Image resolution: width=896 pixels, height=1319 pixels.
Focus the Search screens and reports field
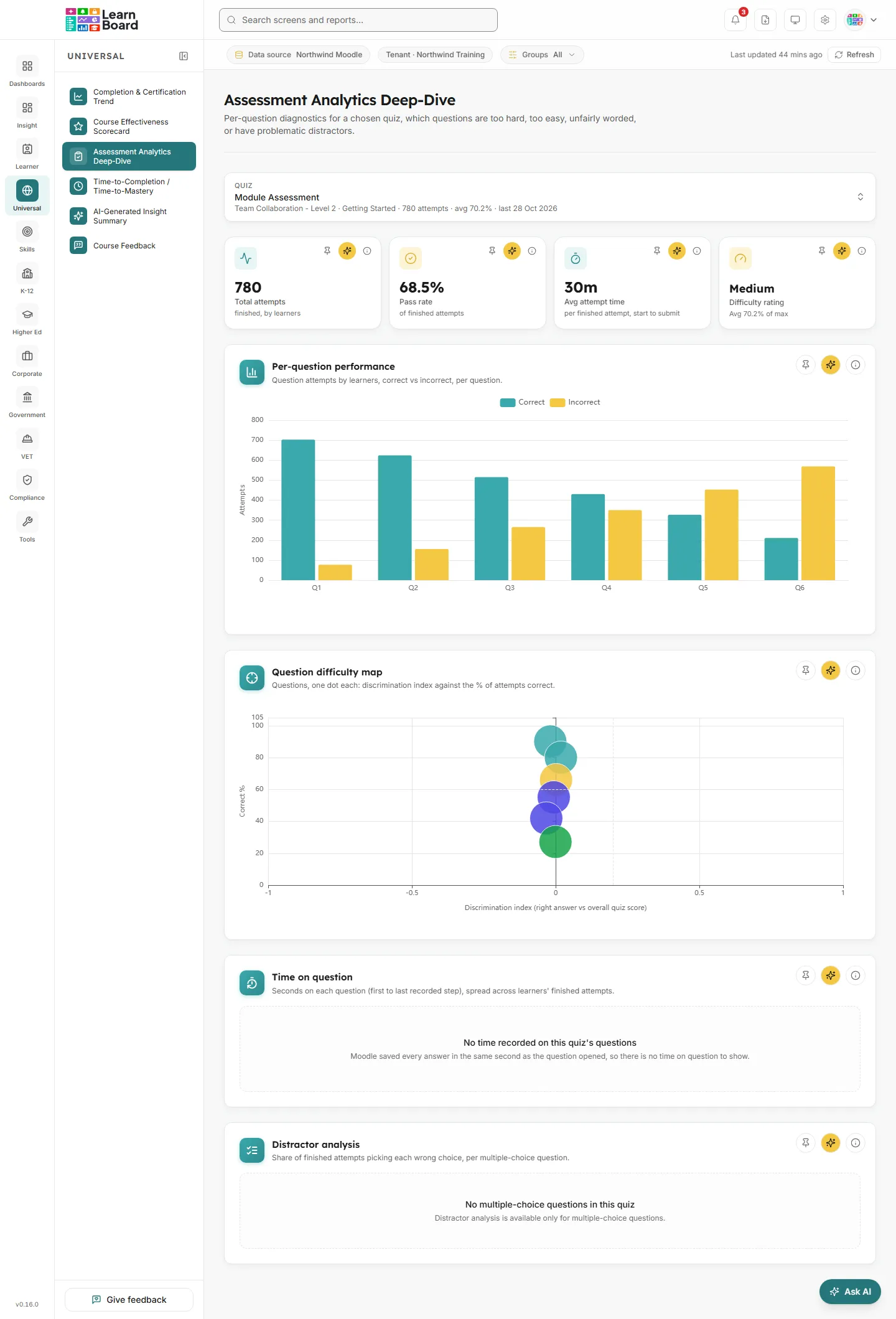click(358, 20)
